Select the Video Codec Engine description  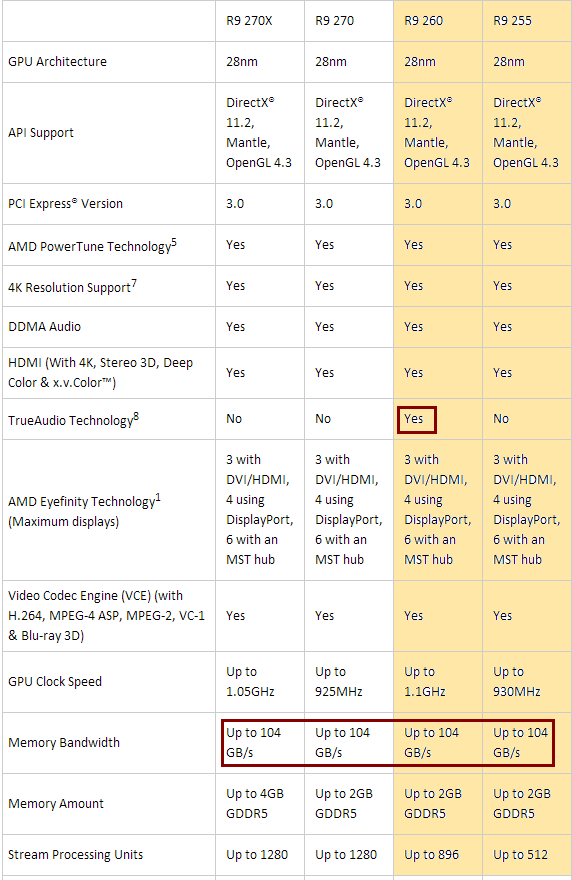(107, 616)
